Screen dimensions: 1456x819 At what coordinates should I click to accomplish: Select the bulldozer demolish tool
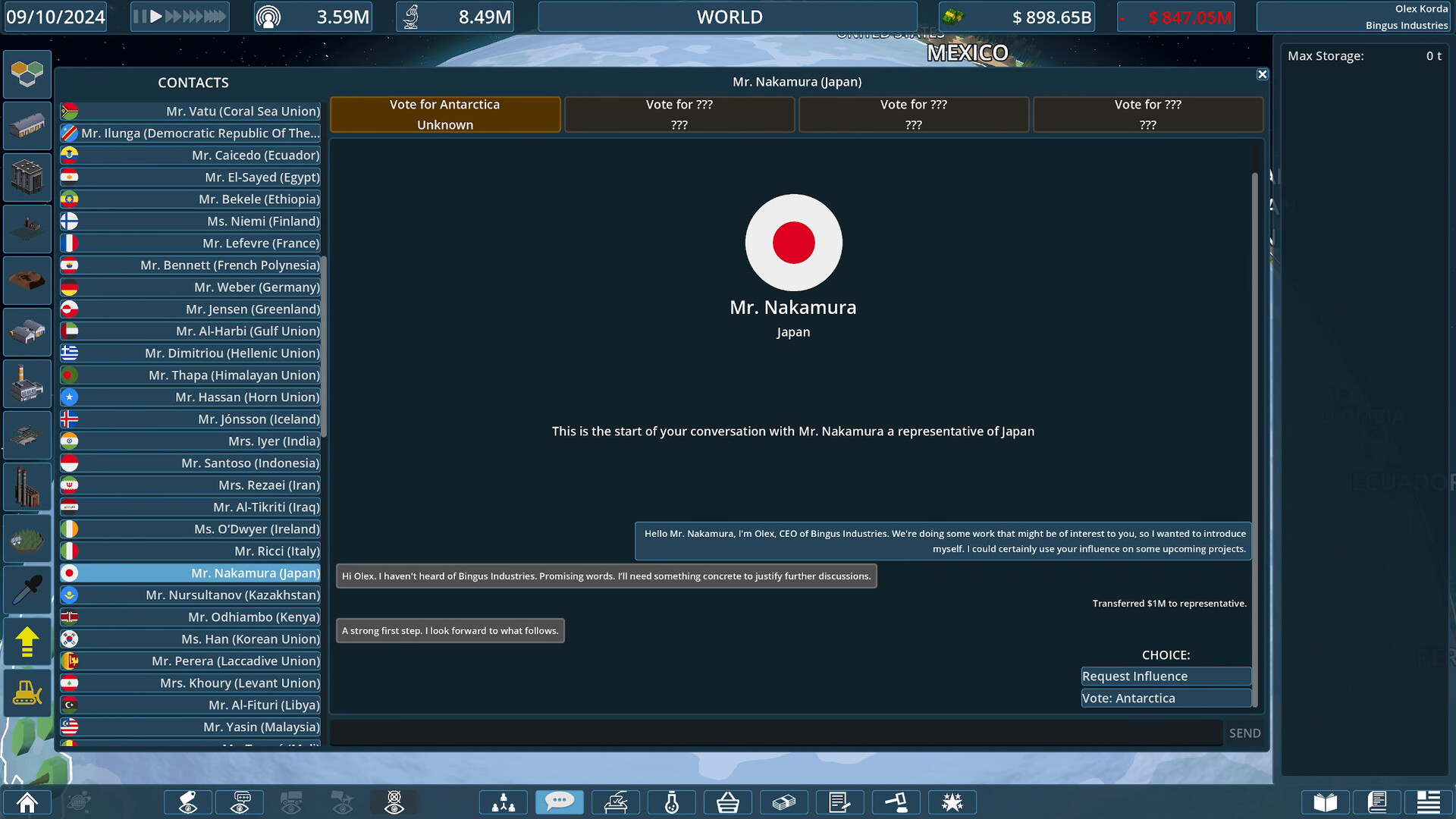pyautogui.click(x=27, y=692)
